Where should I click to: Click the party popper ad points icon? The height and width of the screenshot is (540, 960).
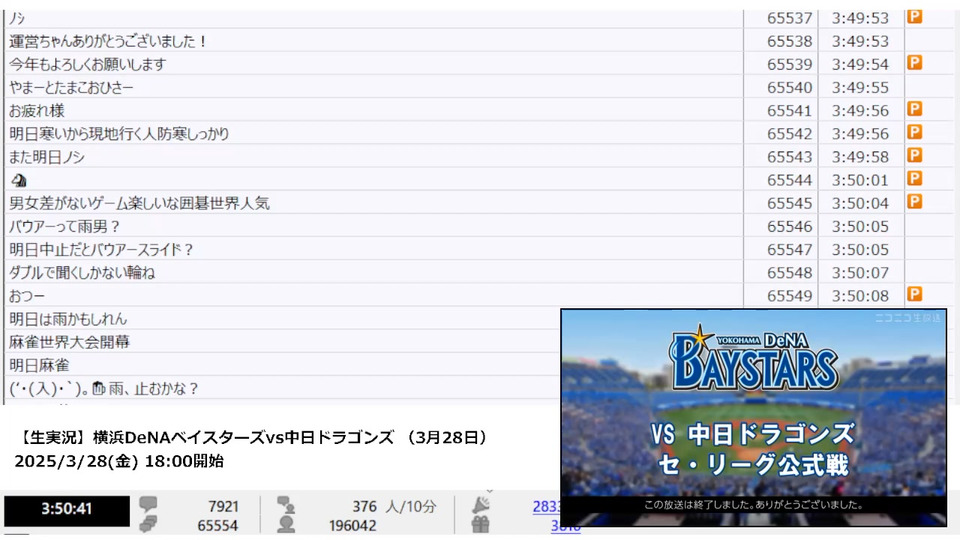point(481,504)
